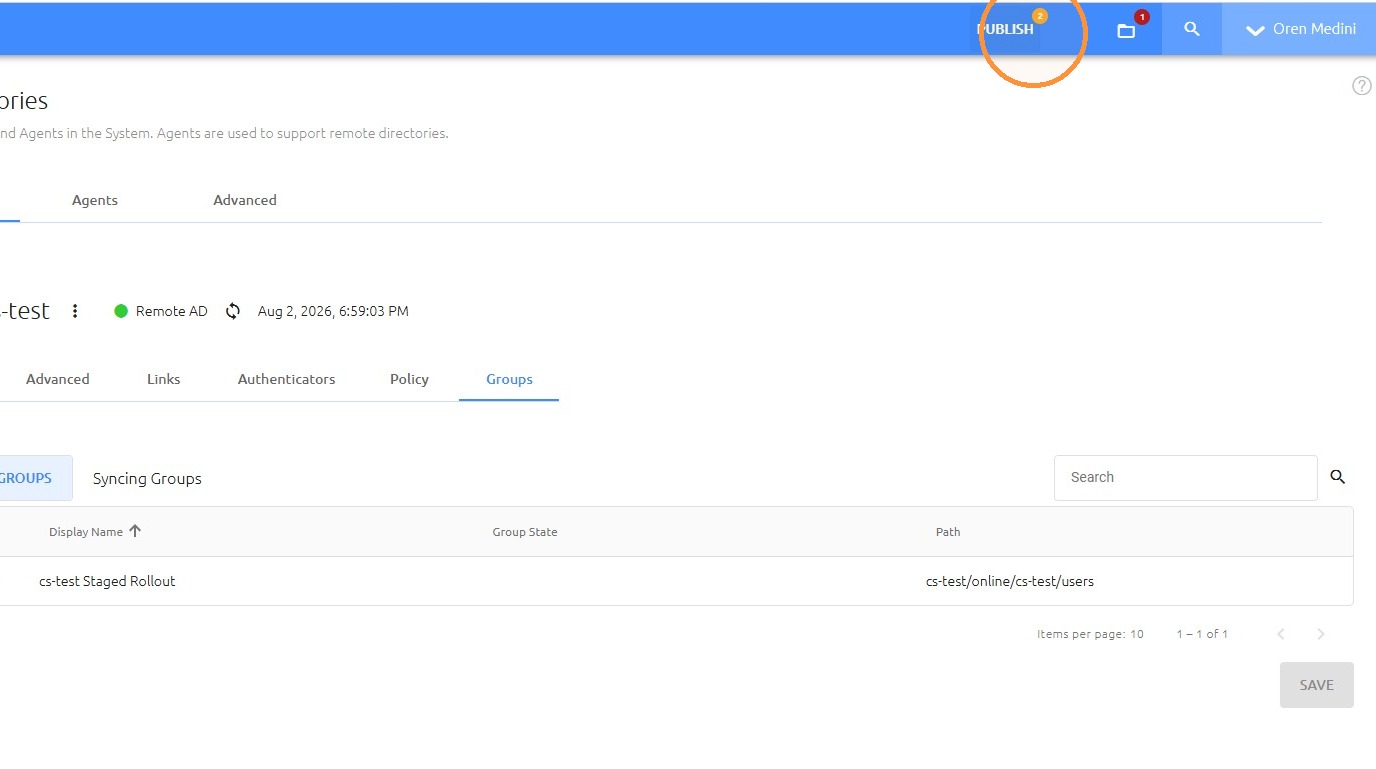Viewport: 1376px width, 769px height.
Task: Switch to the top-level Advanced tab beside Agents
Action: click(245, 200)
